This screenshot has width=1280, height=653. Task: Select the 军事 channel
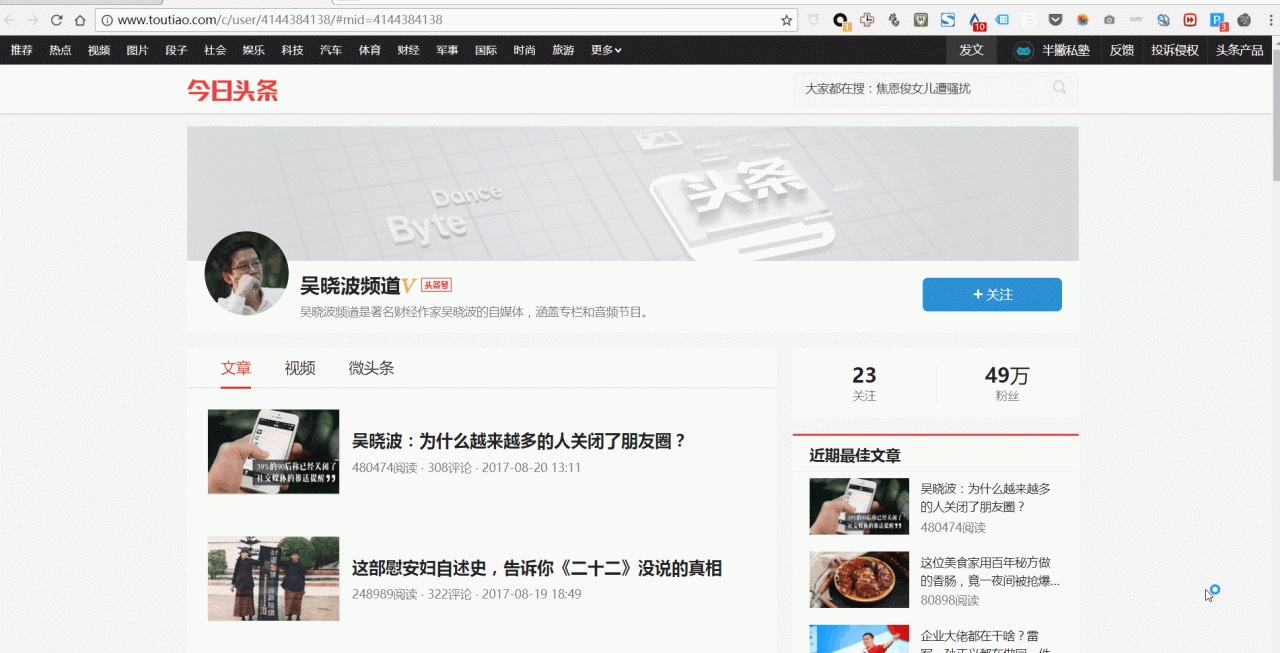pos(447,50)
